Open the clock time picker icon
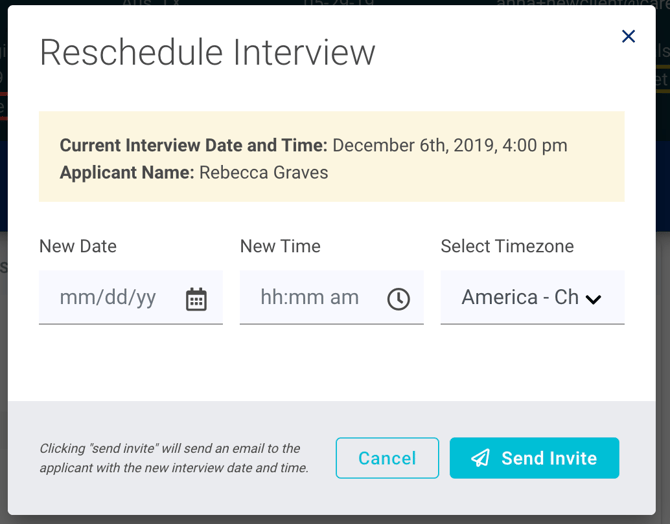This screenshot has width=670, height=524. pyautogui.click(x=398, y=299)
